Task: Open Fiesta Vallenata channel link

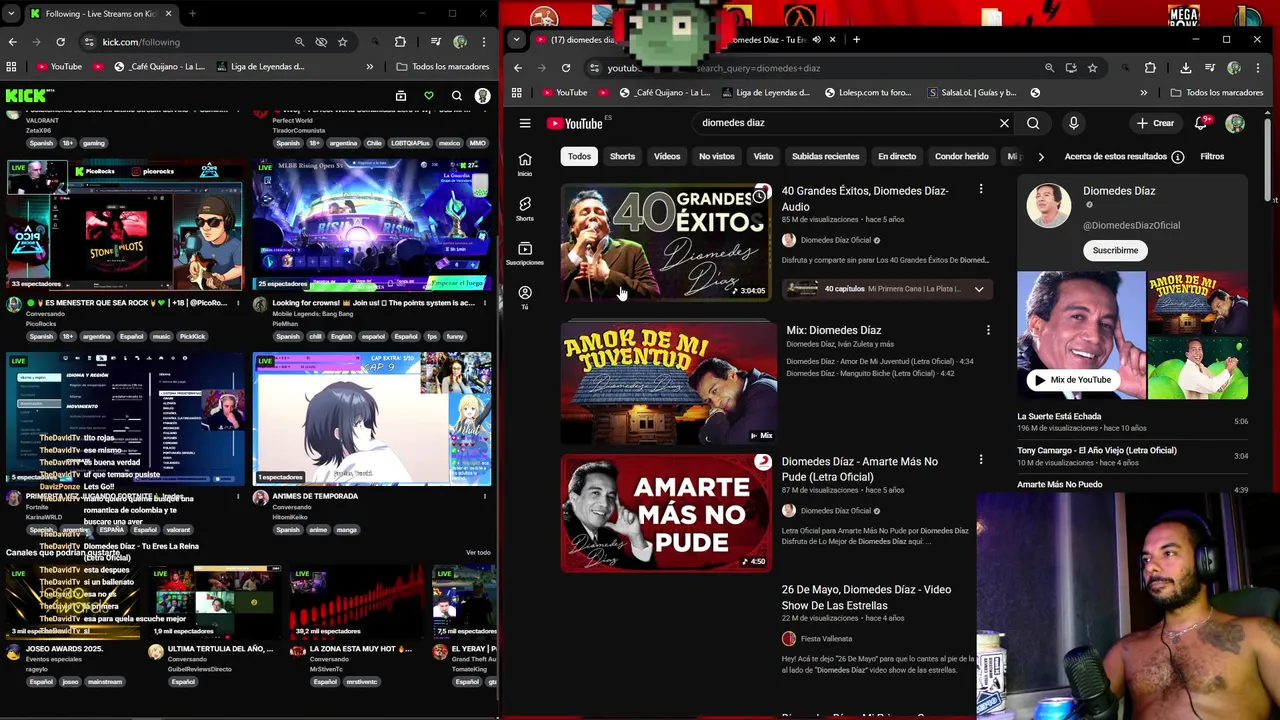Action: point(826,639)
